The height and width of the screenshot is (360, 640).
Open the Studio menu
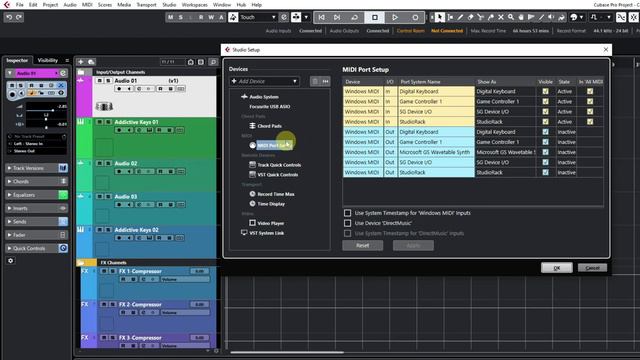[x=169, y=5]
